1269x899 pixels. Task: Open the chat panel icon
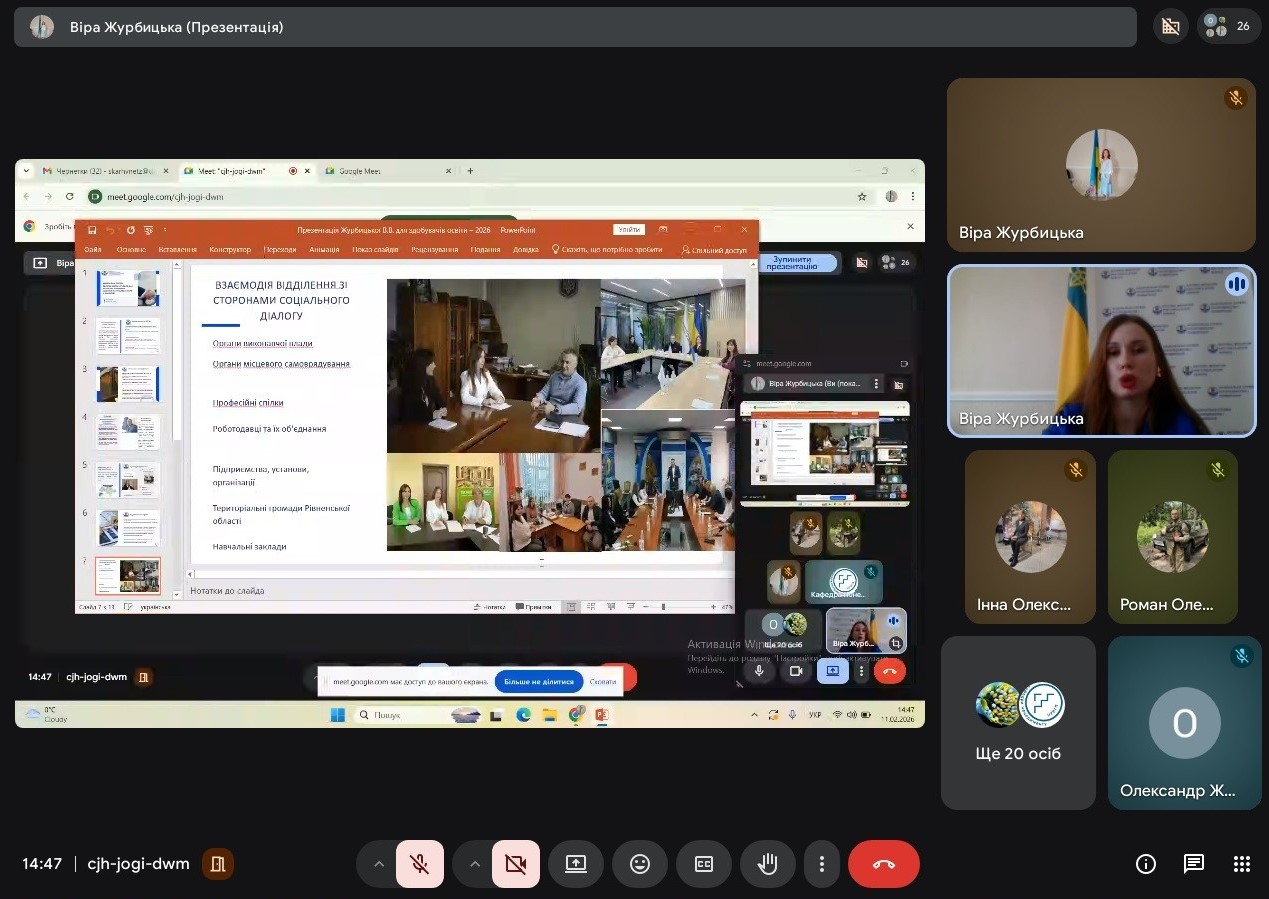1193,864
